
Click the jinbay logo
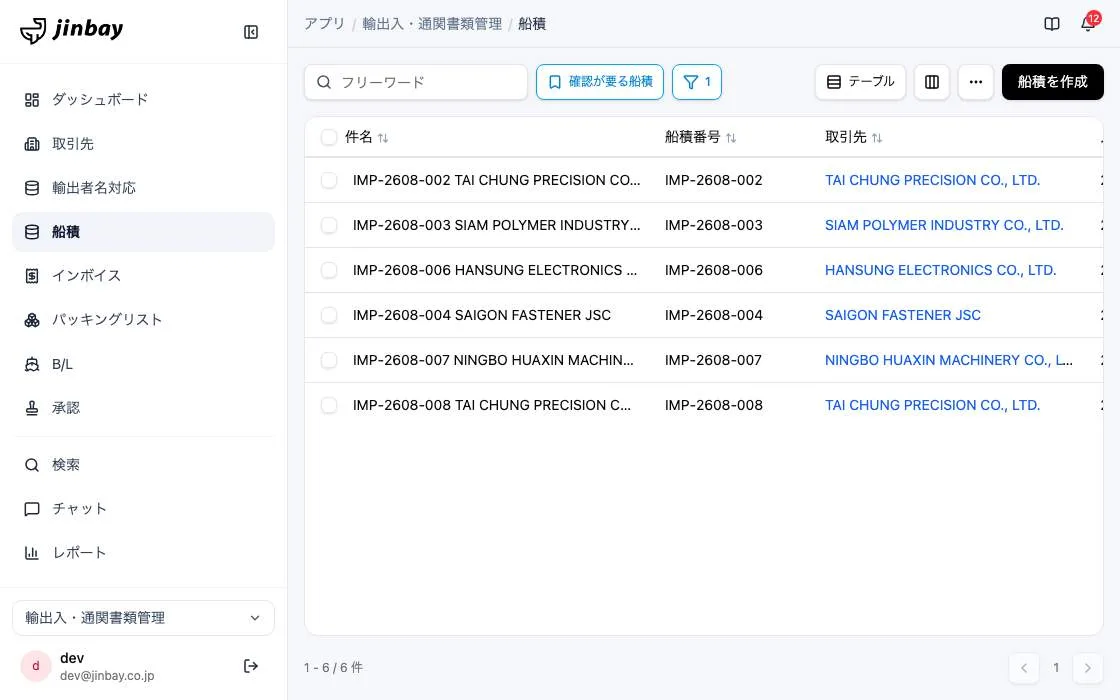tap(71, 30)
